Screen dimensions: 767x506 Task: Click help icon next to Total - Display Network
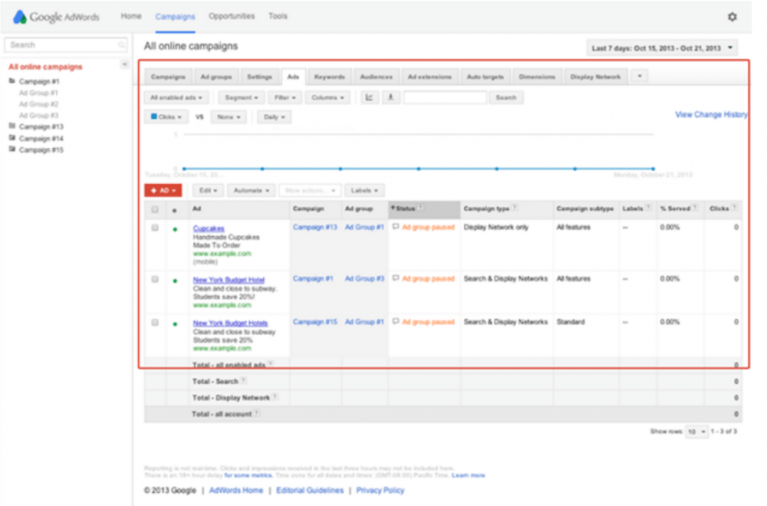coord(275,397)
